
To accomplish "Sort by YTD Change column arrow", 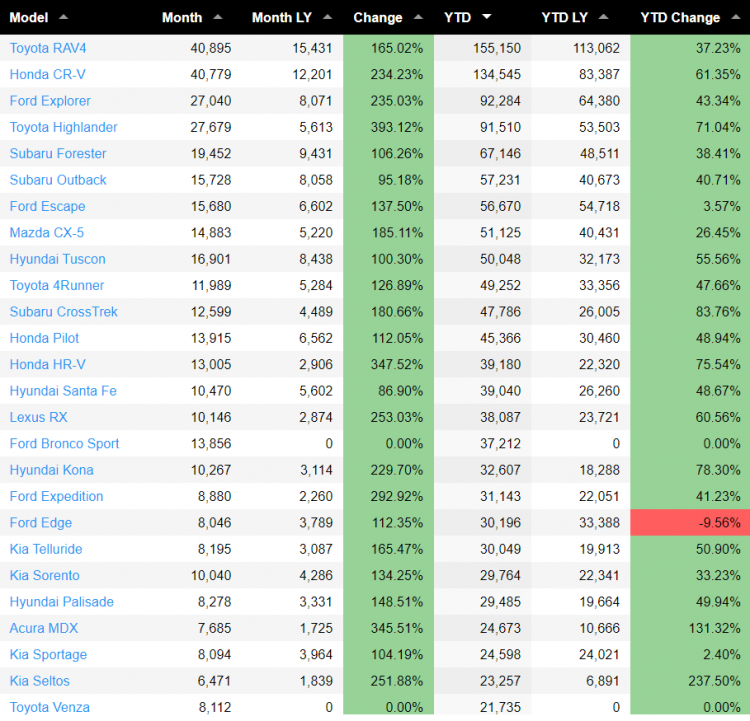I will [x=736, y=17].
